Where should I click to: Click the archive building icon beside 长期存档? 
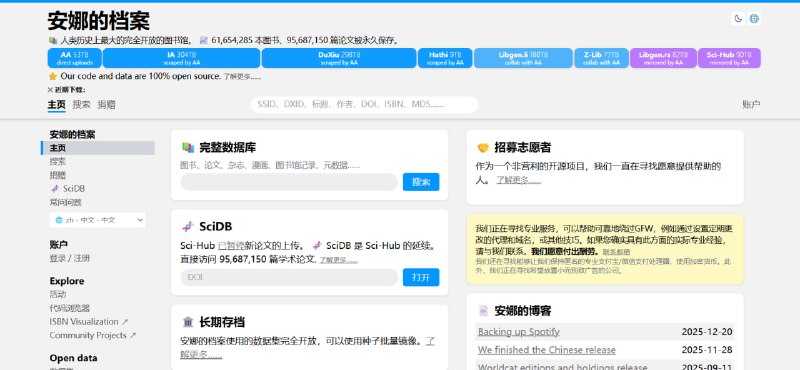(188, 322)
